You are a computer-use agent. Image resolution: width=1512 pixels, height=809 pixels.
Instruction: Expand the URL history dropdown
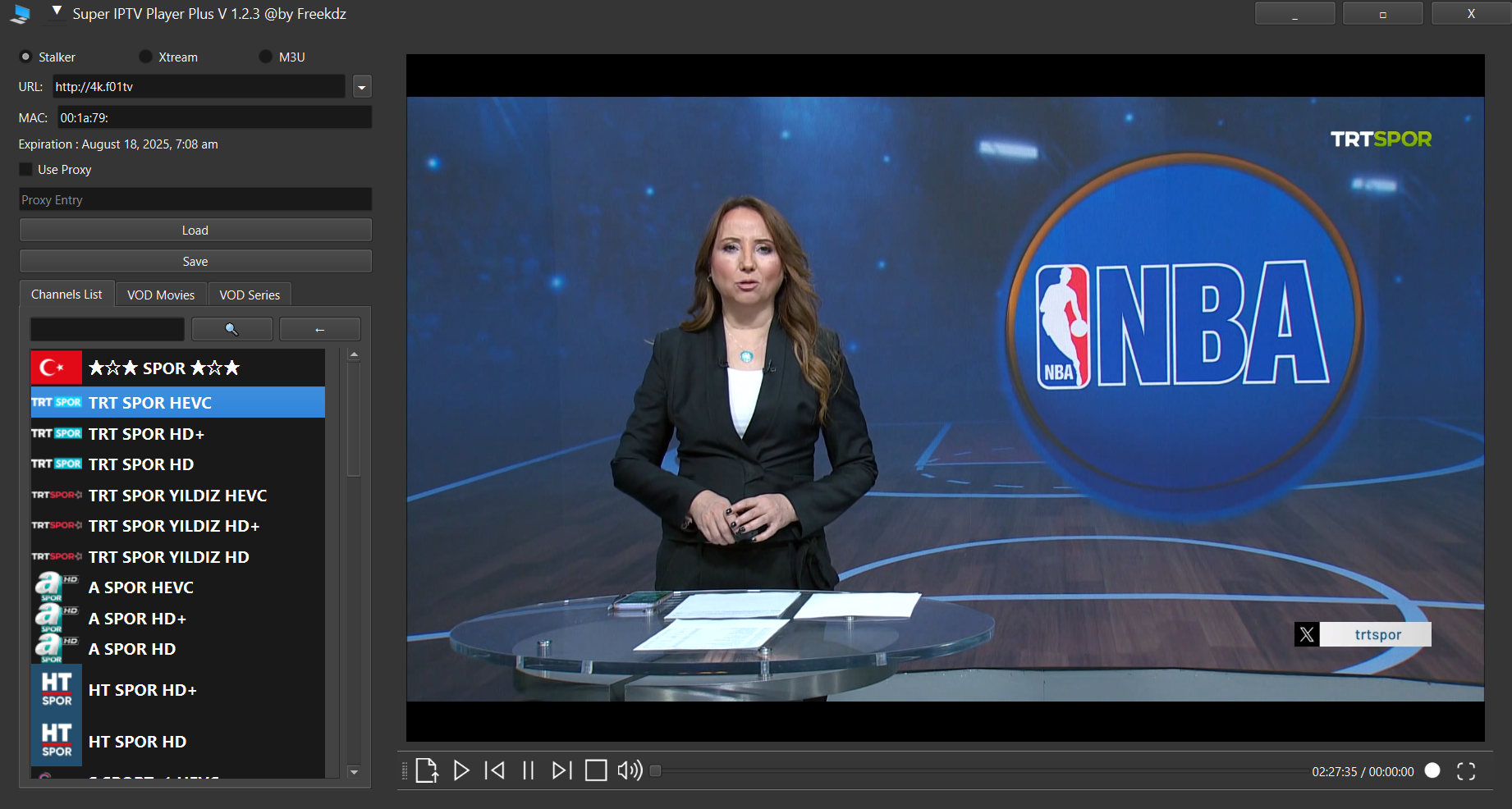(362, 86)
